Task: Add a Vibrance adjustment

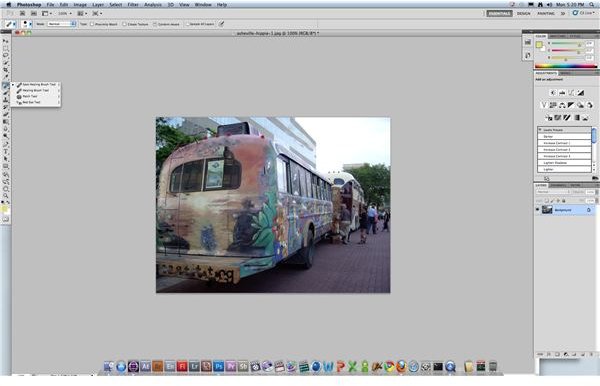Action: (x=544, y=105)
